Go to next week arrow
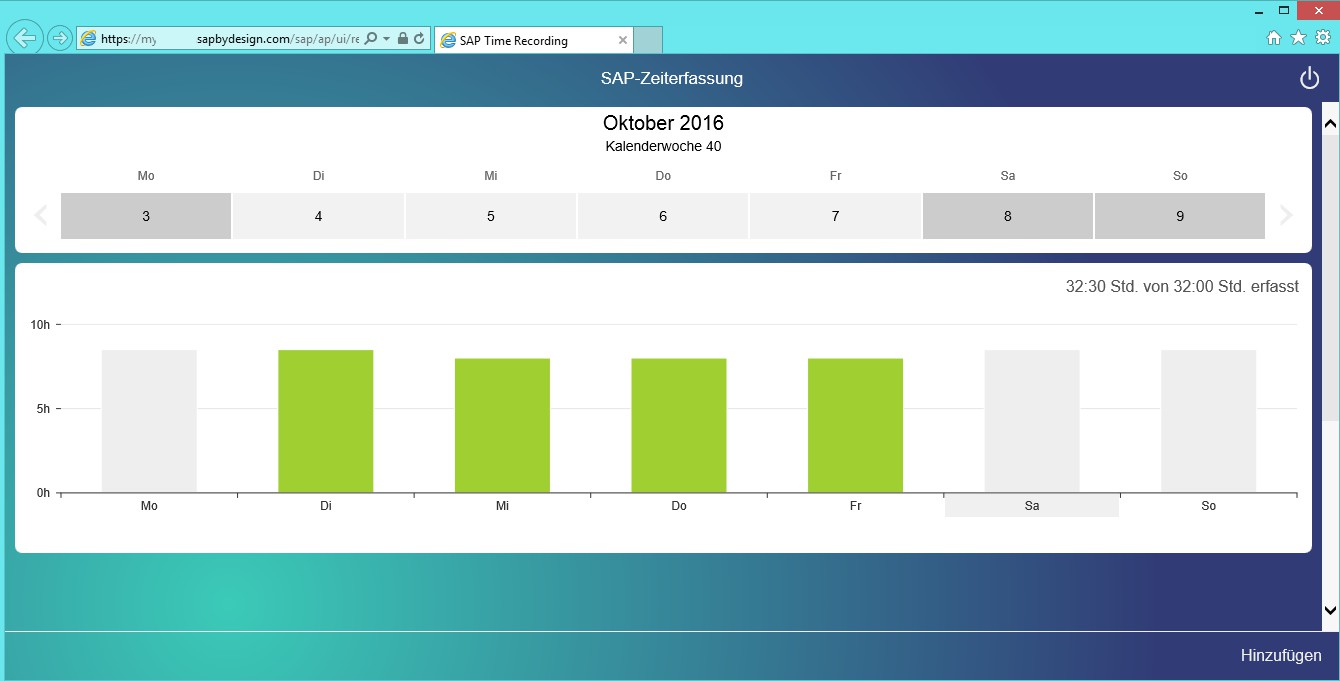This screenshot has width=1340, height=681. pos(1286,216)
